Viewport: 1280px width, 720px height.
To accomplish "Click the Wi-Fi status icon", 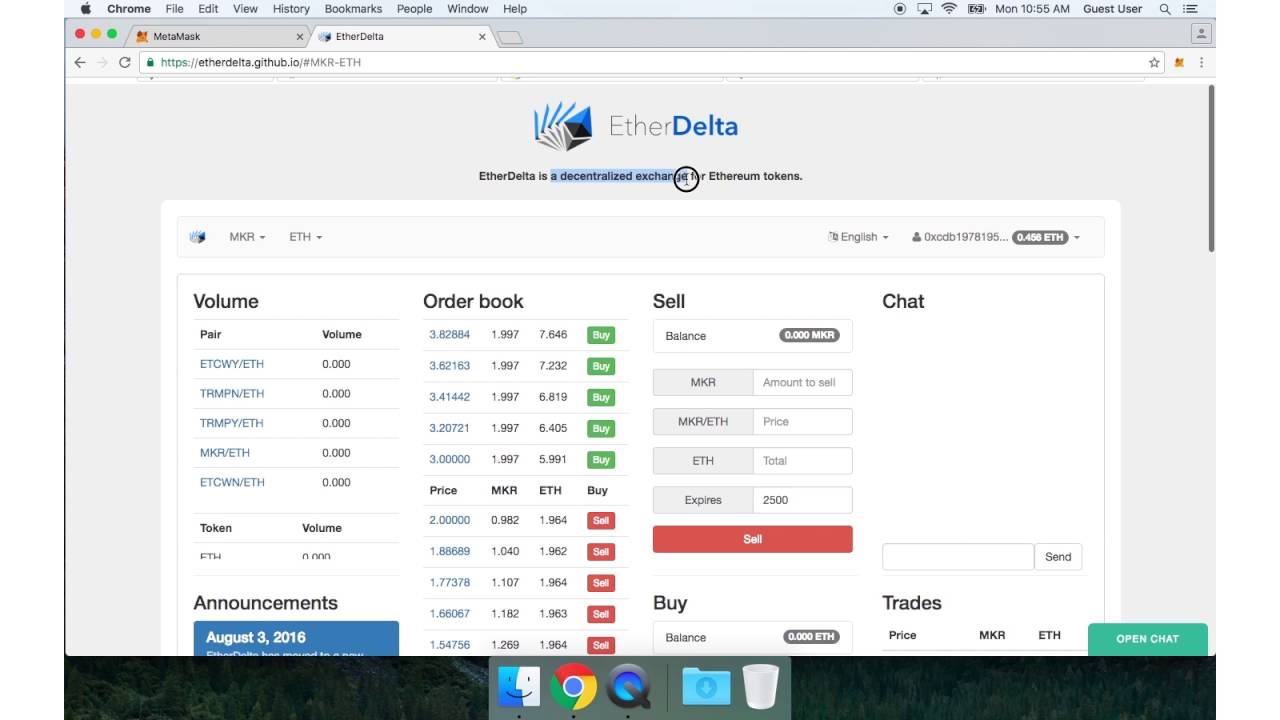I will (x=949, y=9).
